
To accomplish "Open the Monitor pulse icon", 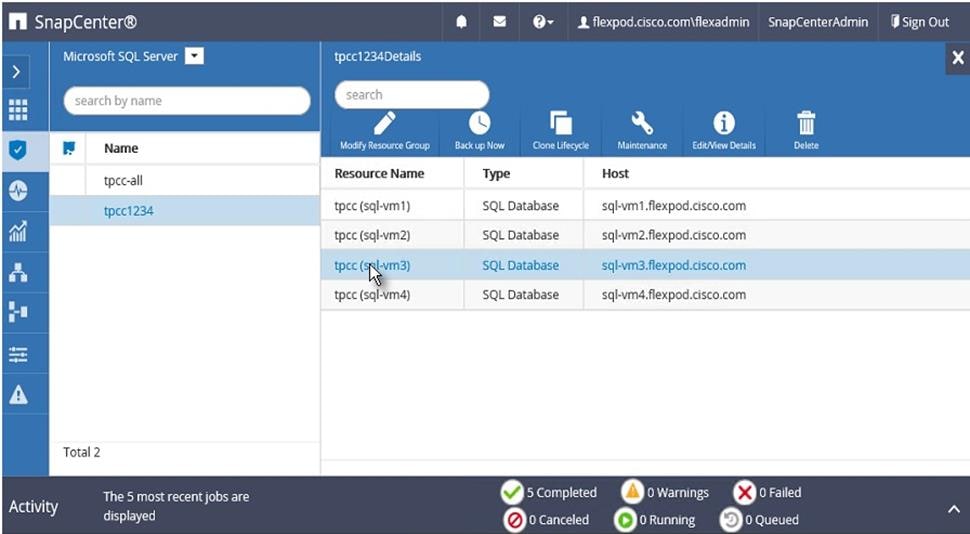I will pos(18,191).
